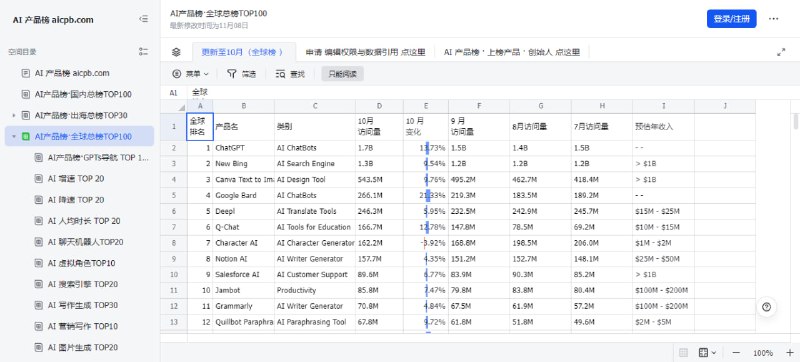Expand the AI产品榜·出海总榜TOP30 tree item
Screen dimensions: 800x362
coord(14,116)
